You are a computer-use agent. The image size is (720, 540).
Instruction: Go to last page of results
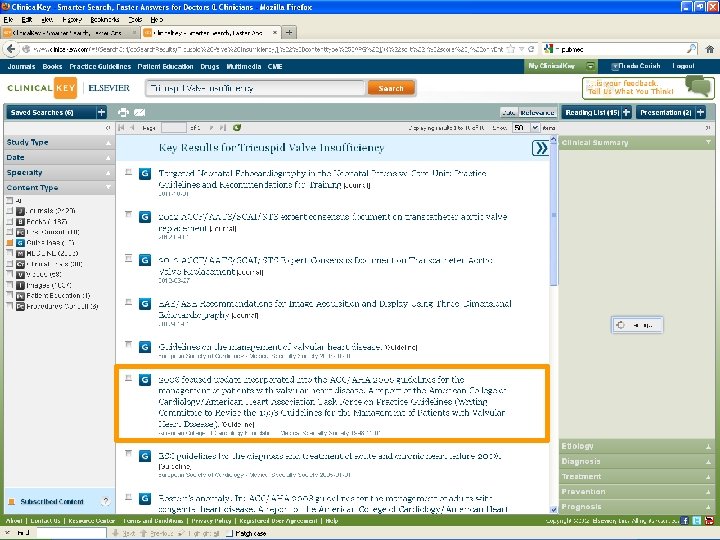pos(223,128)
